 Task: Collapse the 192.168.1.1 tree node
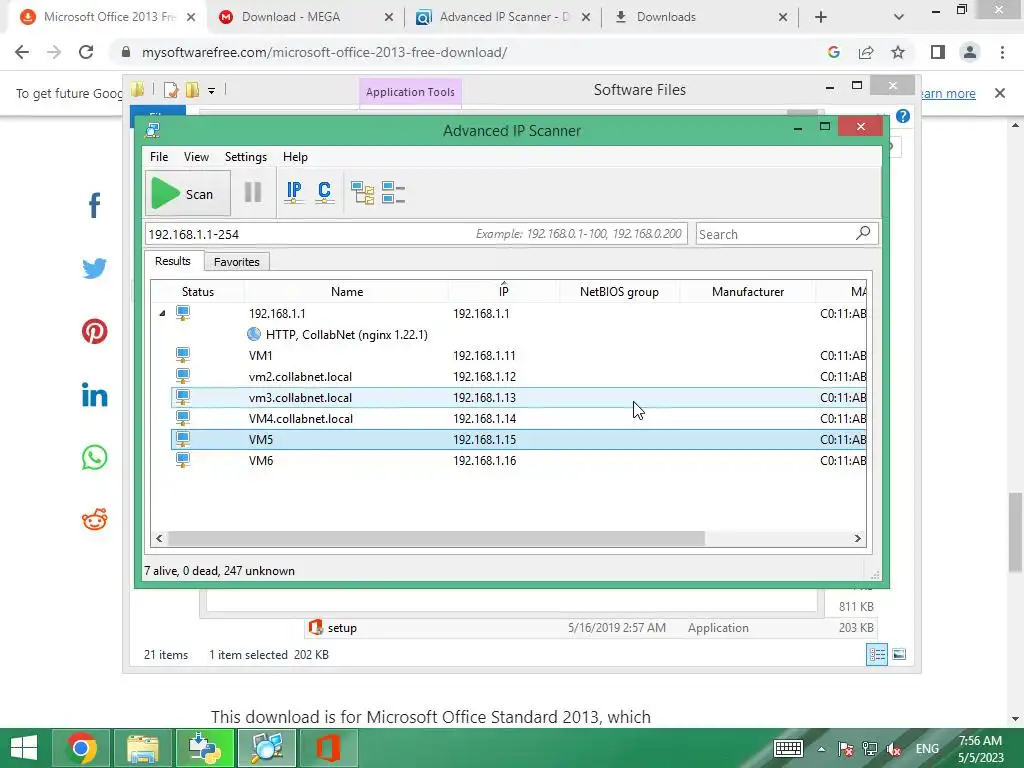pos(162,313)
